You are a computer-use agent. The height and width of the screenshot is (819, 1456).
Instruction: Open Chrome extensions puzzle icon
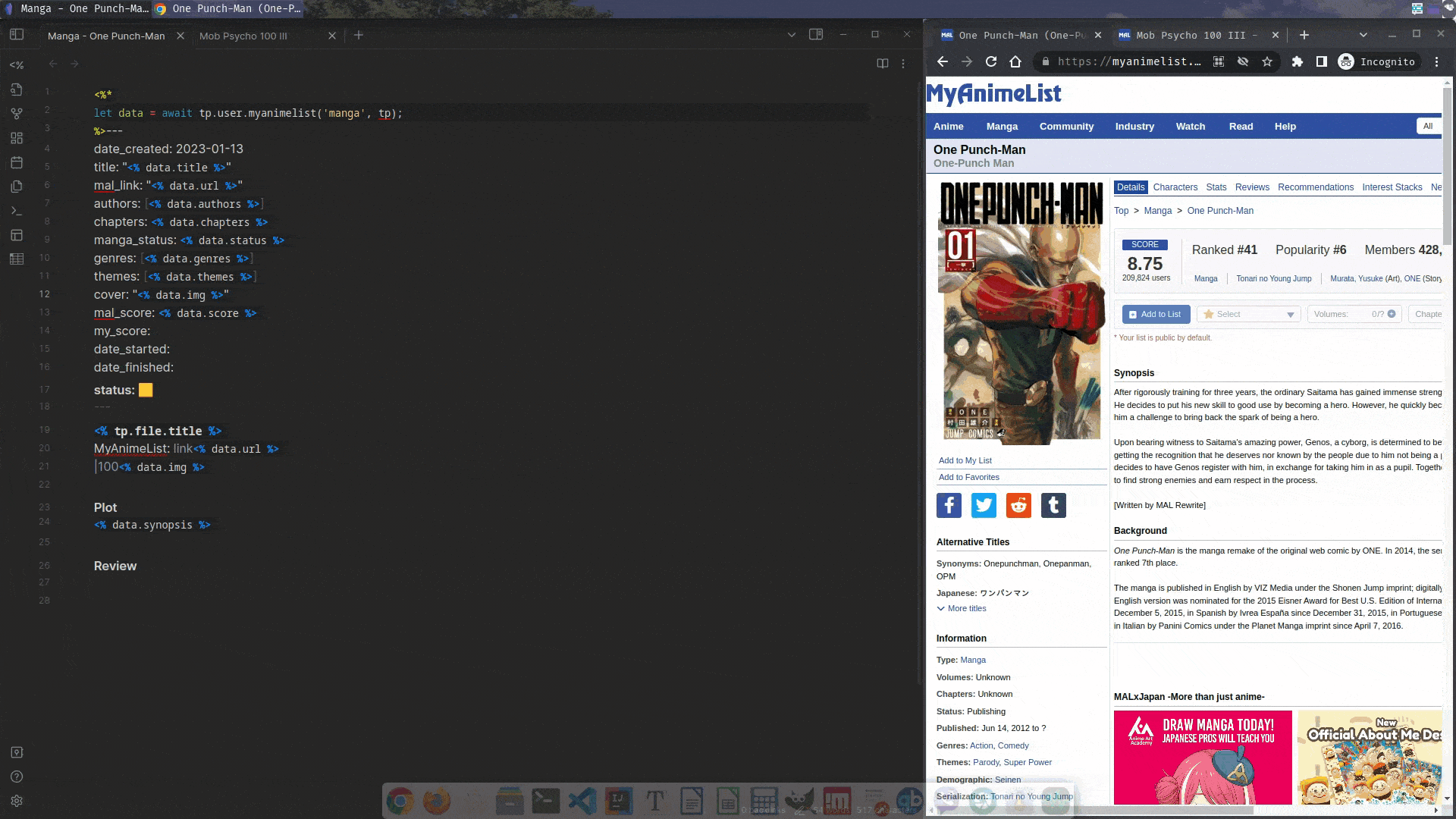point(1298,61)
